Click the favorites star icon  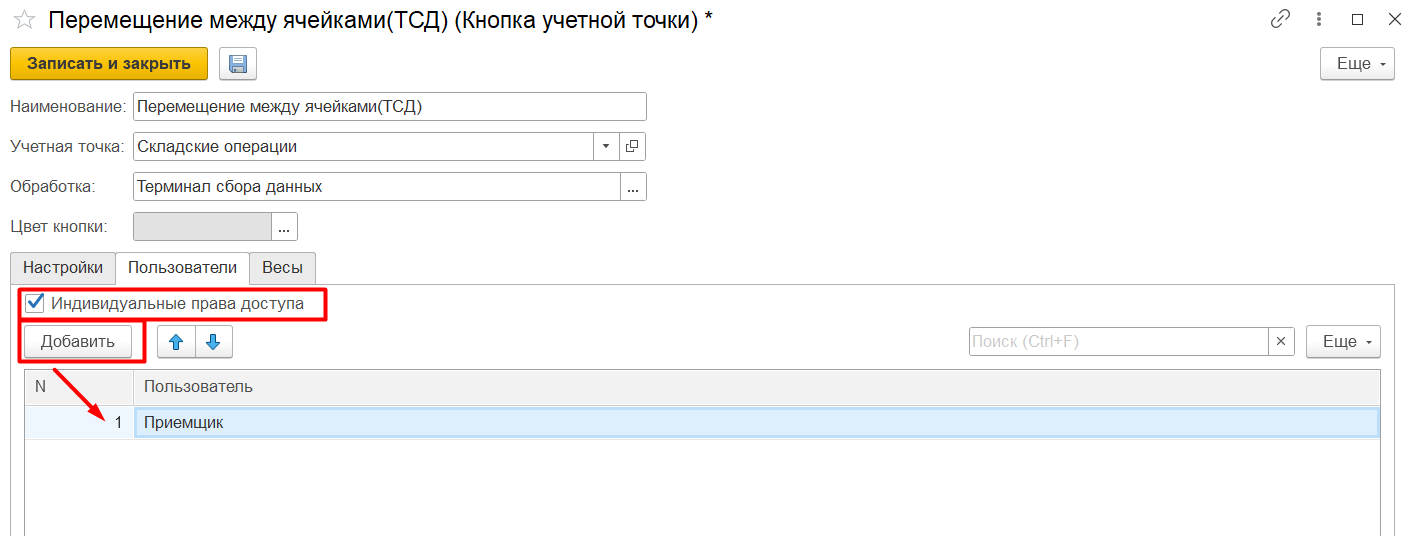coord(23,20)
